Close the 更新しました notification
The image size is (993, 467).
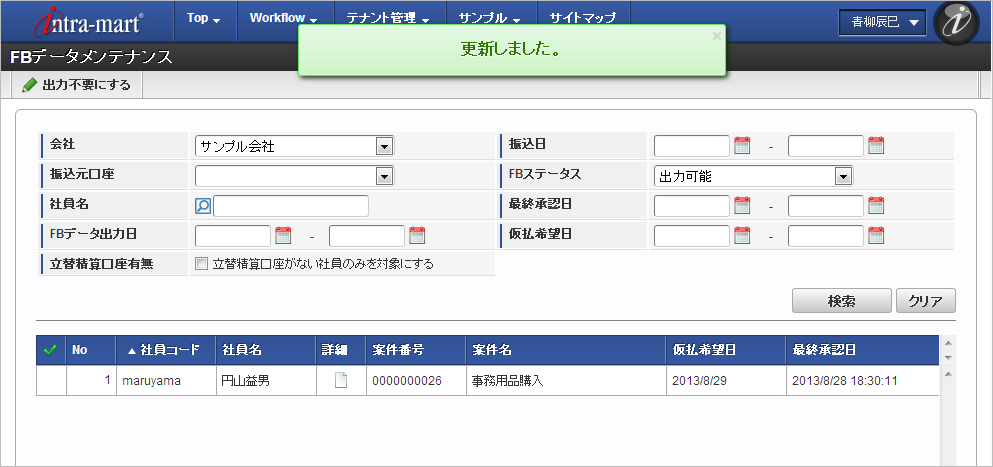(716, 36)
